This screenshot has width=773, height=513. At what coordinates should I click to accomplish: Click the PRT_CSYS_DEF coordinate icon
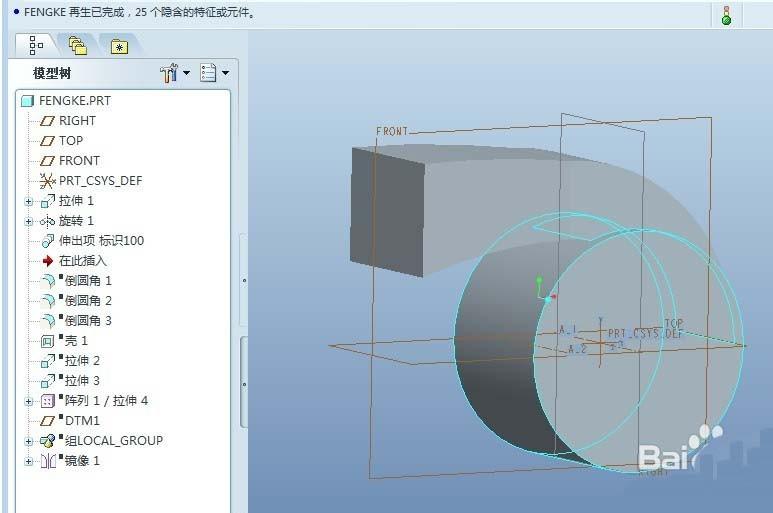point(47,181)
